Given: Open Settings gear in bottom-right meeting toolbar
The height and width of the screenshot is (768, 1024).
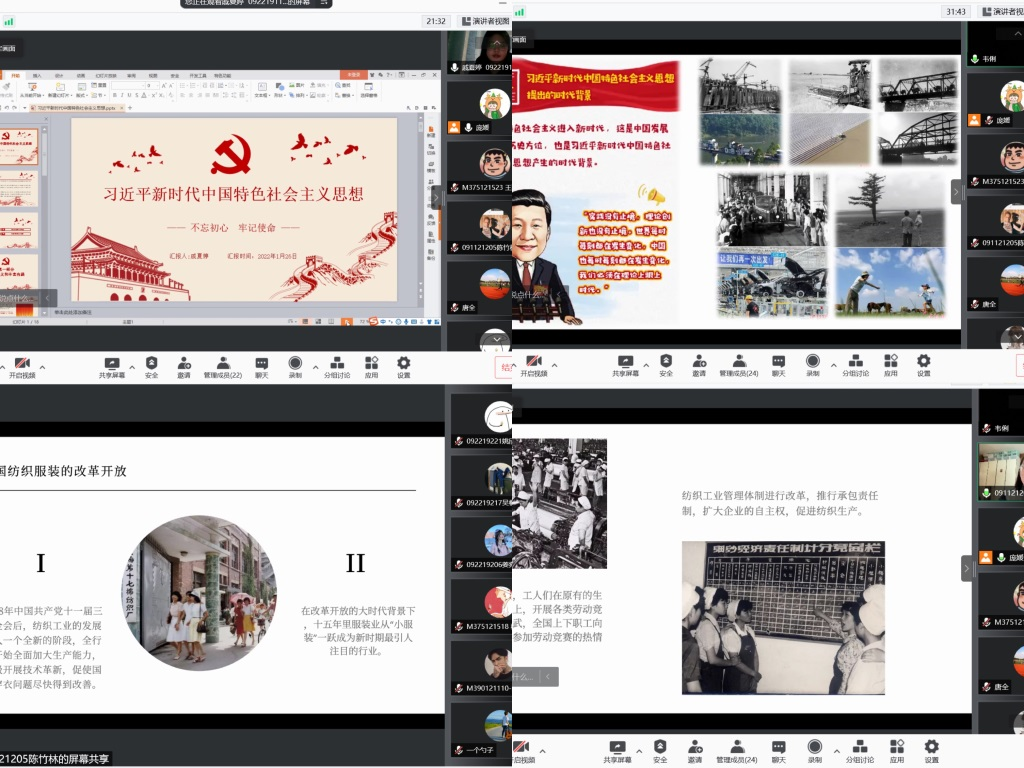Looking at the screenshot, I should point(931,750).
